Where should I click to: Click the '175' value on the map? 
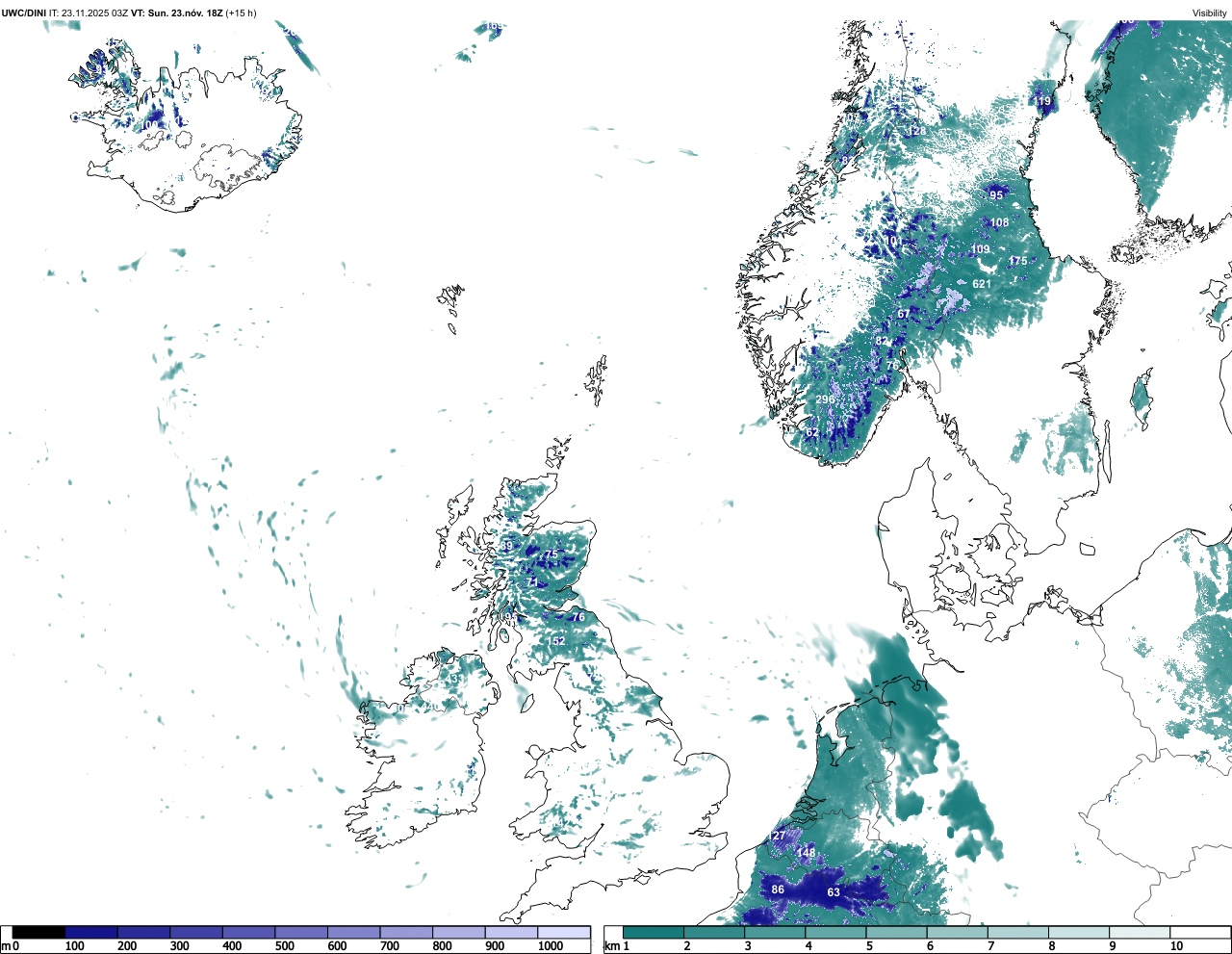1017,261
